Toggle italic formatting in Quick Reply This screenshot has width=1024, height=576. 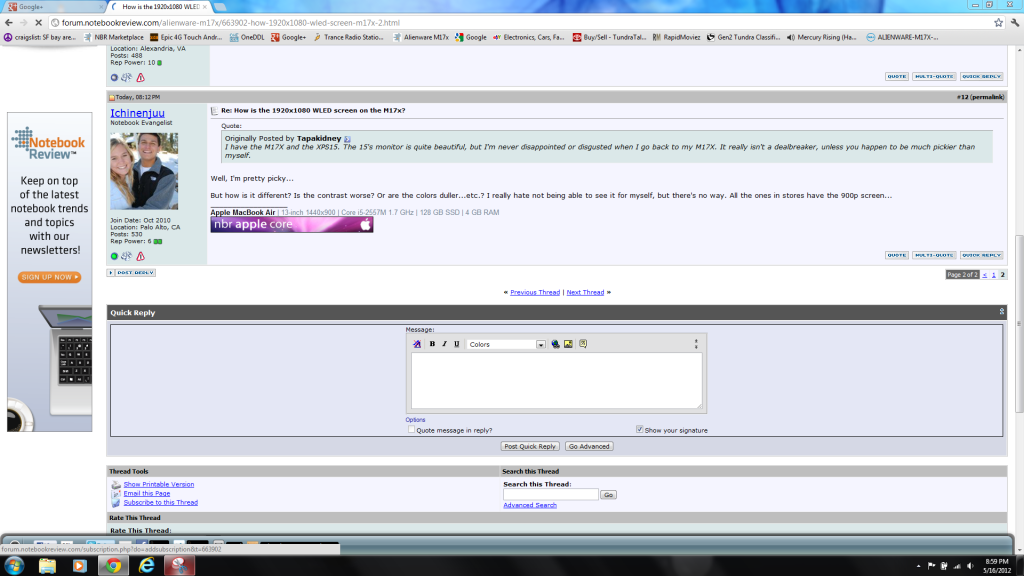tap(444, 344)
